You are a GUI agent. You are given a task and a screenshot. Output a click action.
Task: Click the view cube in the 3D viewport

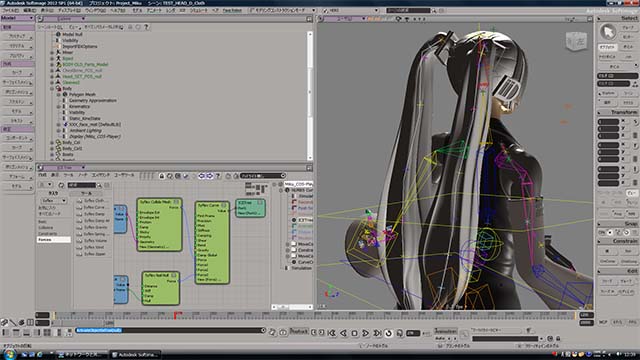(x=576, y=42)
